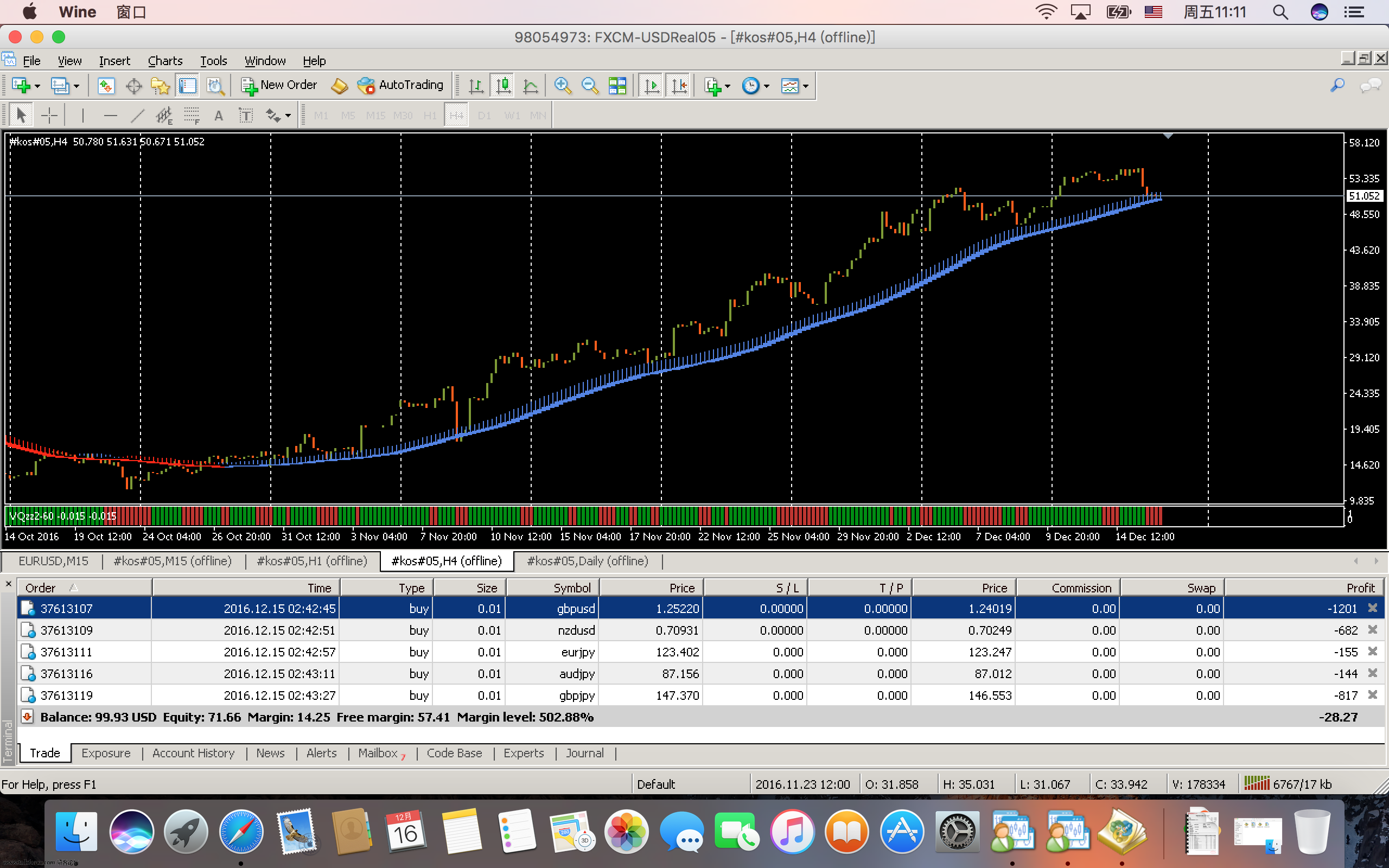Open Spotlight search in menu bar
The image size is (1389, 868).
pyautogui.click(x=1280, y=12)
